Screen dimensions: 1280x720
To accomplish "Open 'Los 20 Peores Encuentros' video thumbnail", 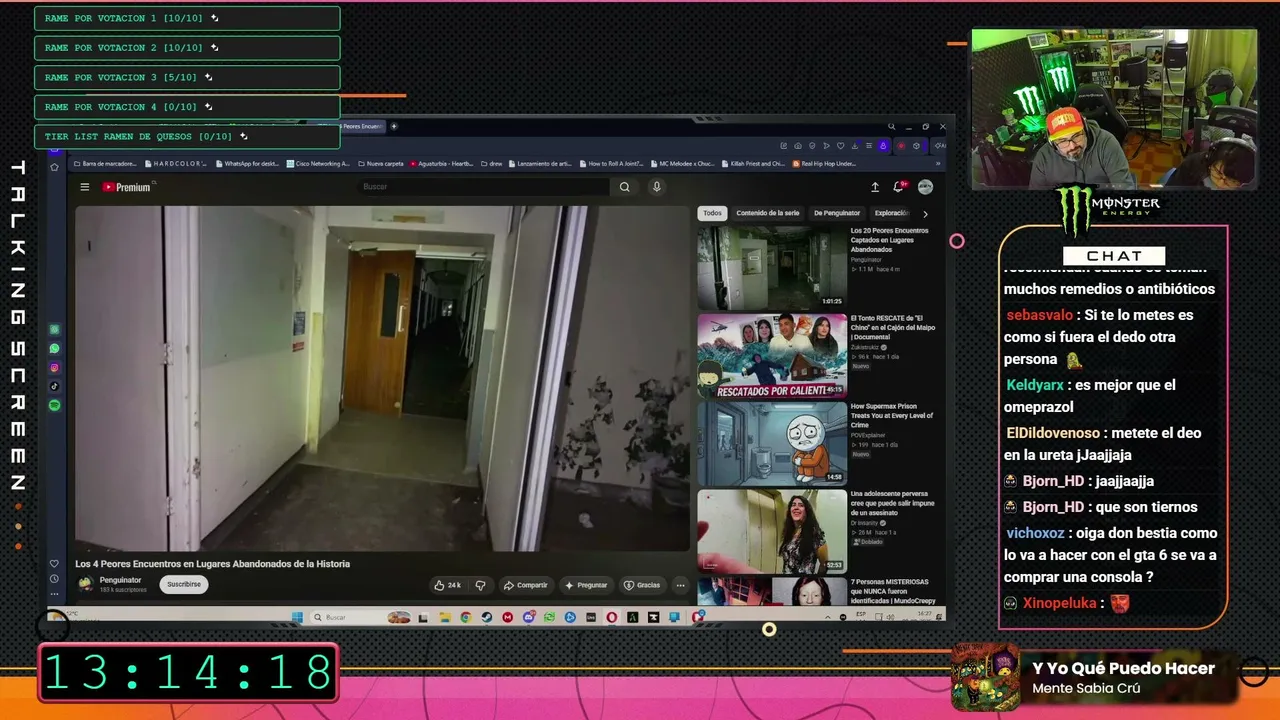I will pyautogui.click(x=772, y=267).
